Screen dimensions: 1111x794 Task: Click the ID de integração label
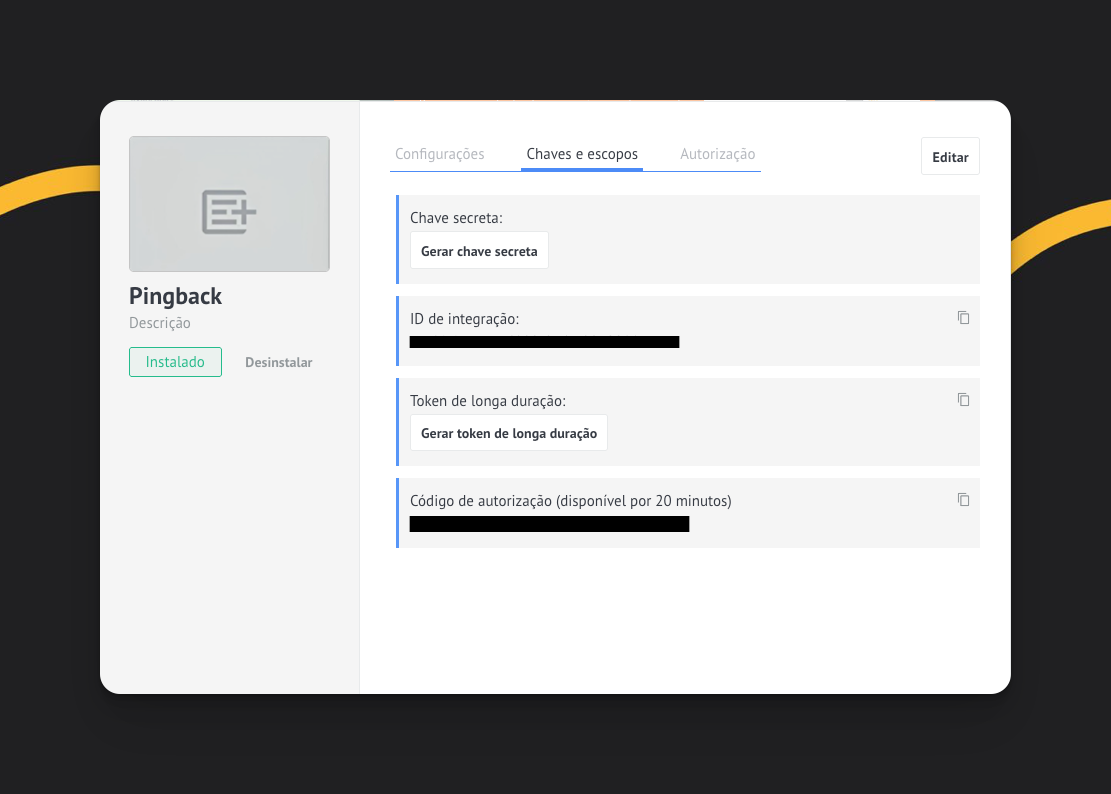click(464, 319)
